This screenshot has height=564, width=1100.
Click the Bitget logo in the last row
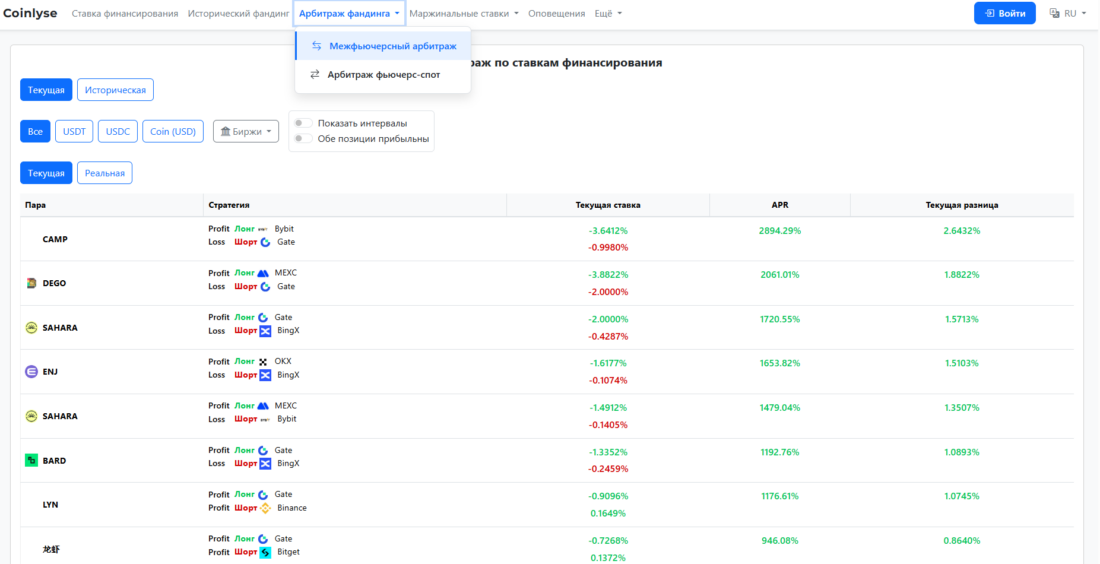point(265,552)
